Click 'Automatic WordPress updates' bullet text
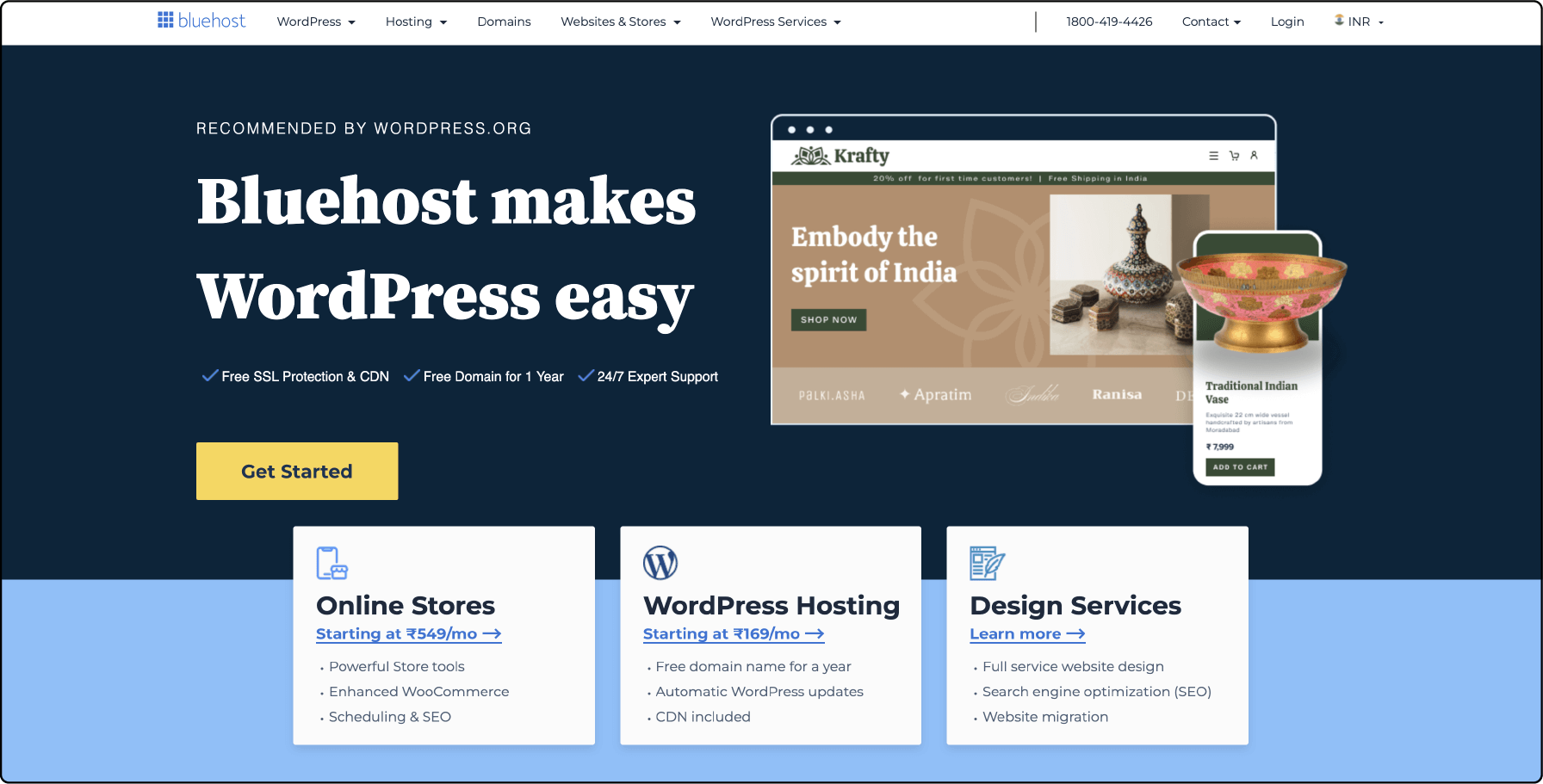The width and height of the screenshot is (1543, 784). tap(759, 692)
